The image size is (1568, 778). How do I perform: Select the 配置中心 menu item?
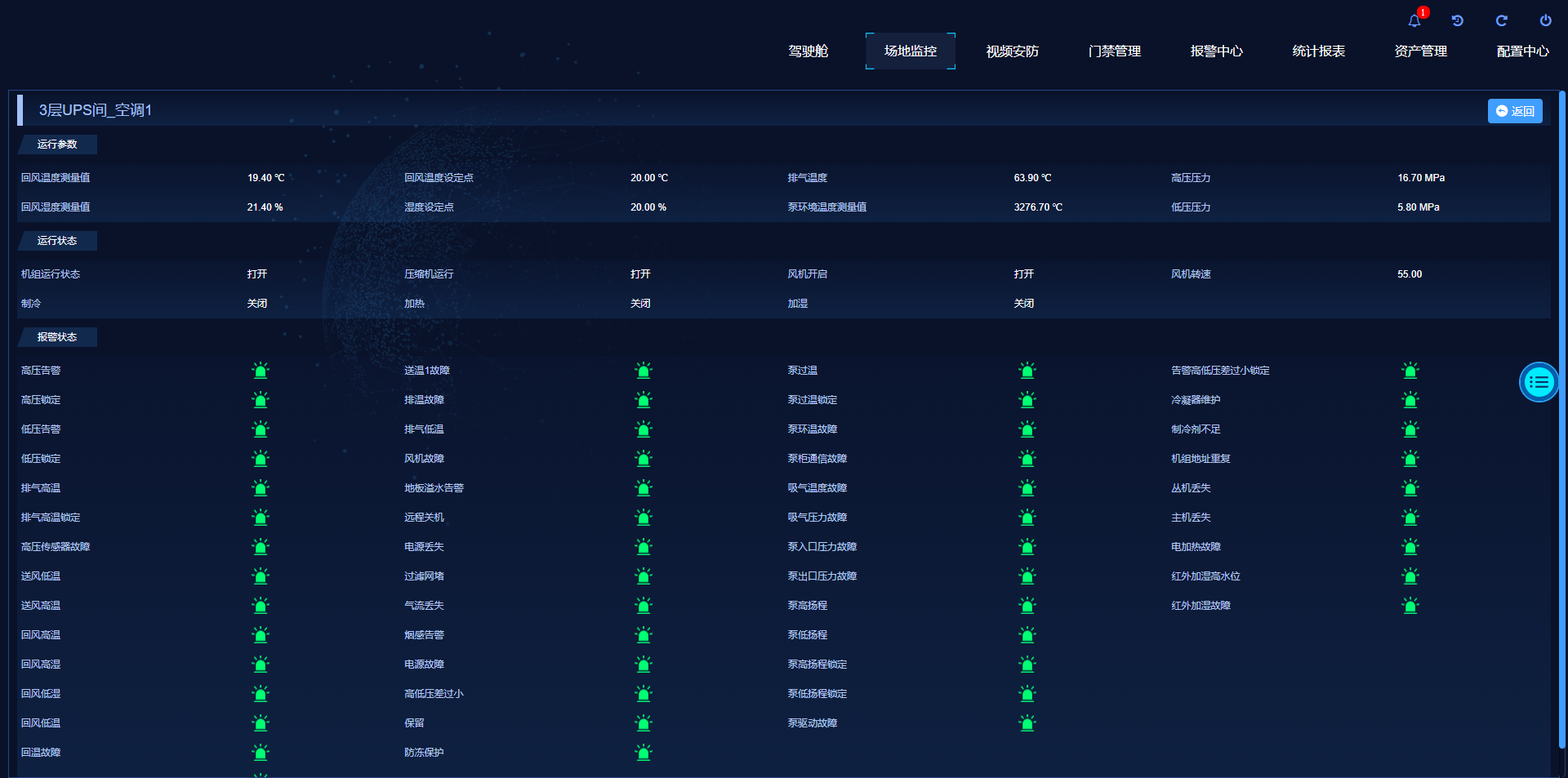(x=1522, y=51)
